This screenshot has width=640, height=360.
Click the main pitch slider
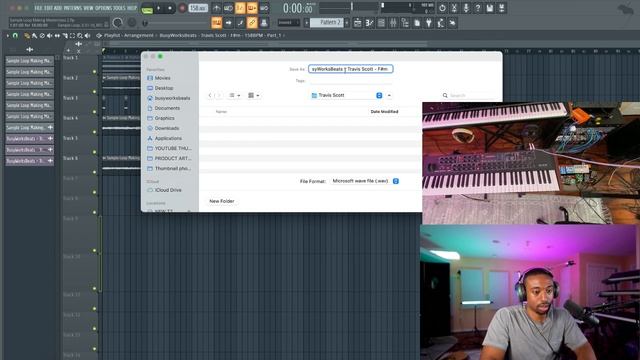click(131, 23)
